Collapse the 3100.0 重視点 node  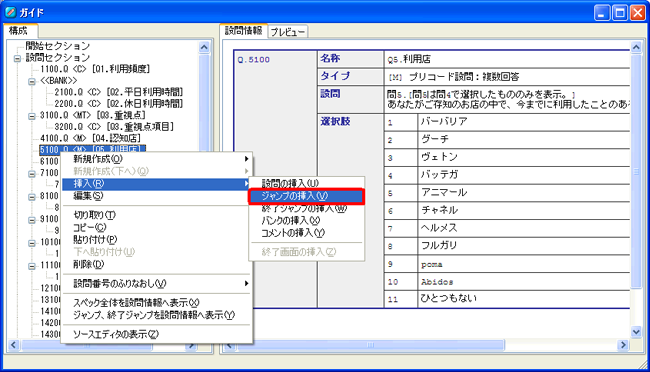click(32, 117)
